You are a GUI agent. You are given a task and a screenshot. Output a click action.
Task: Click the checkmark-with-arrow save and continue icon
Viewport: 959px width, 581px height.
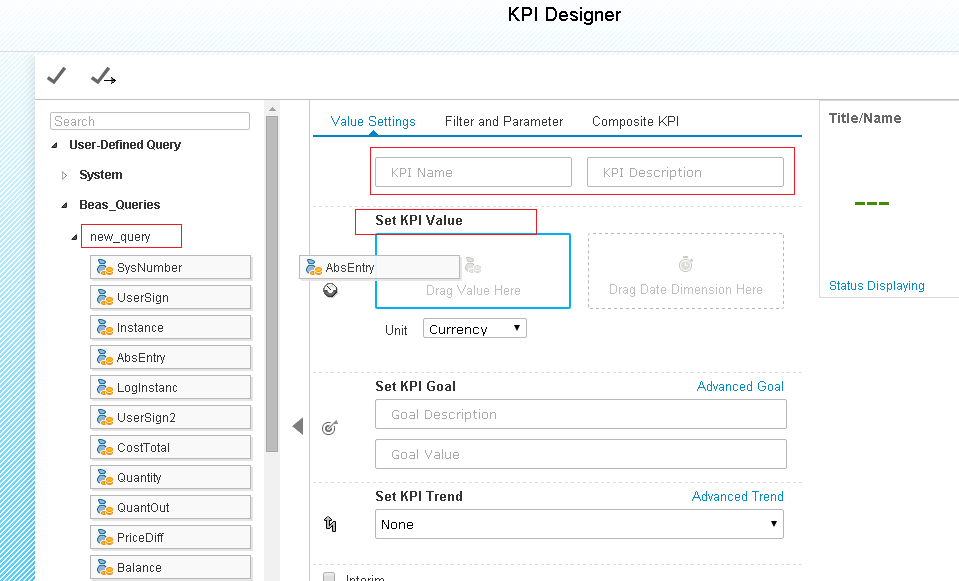pyautogui.click(x=102, y=76)
